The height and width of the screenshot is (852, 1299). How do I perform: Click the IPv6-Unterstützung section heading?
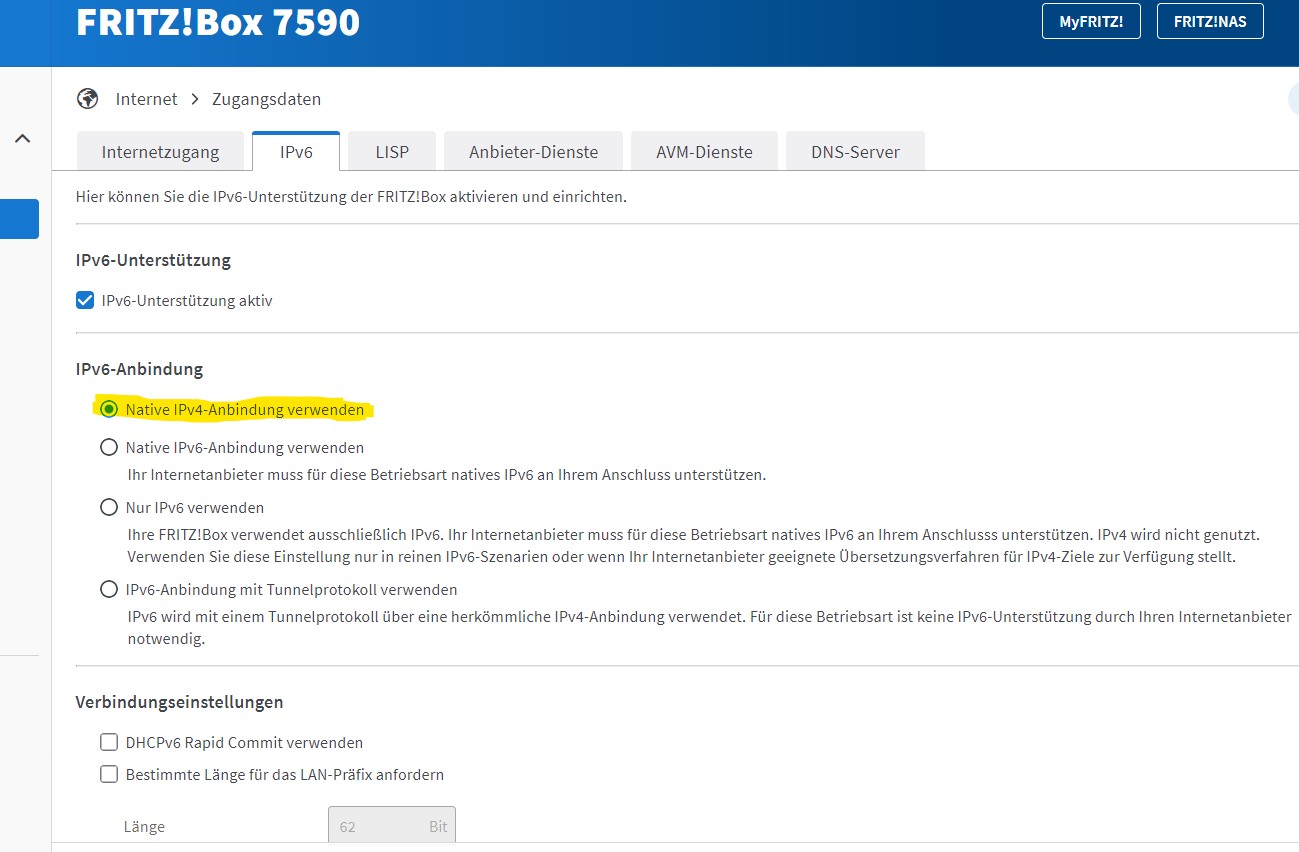[x=153, y=260]
